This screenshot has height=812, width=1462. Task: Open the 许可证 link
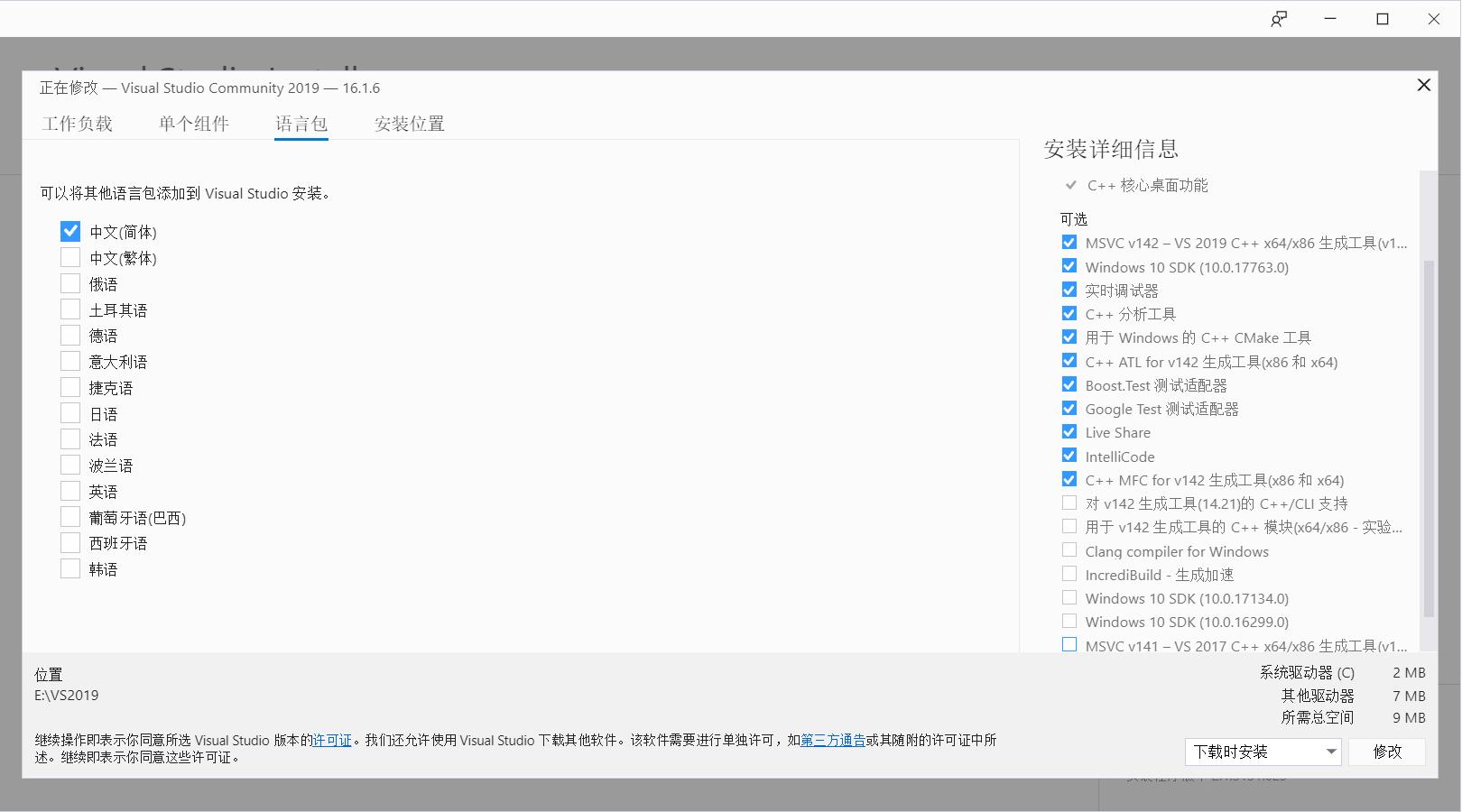tap(332, 740)
